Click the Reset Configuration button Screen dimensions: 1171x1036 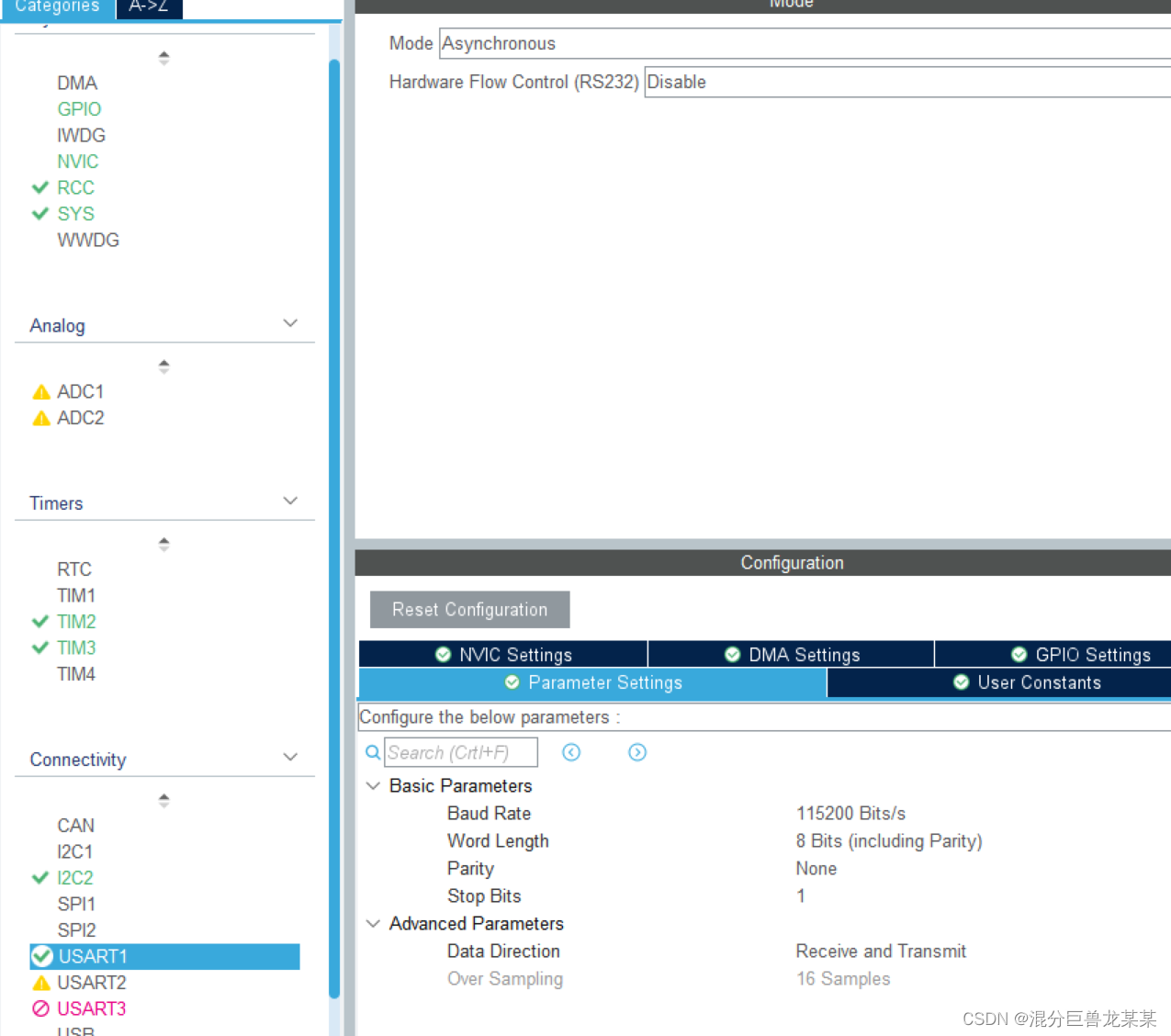coord(470,610)
